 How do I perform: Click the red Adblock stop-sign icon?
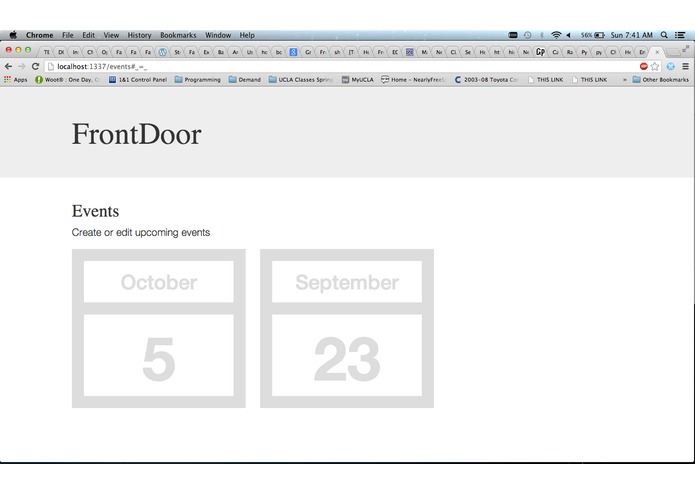[x=644, y=66]
